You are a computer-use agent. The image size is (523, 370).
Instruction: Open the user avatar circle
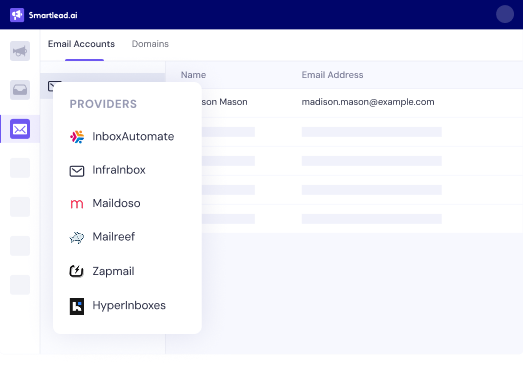tap(505, 14)
